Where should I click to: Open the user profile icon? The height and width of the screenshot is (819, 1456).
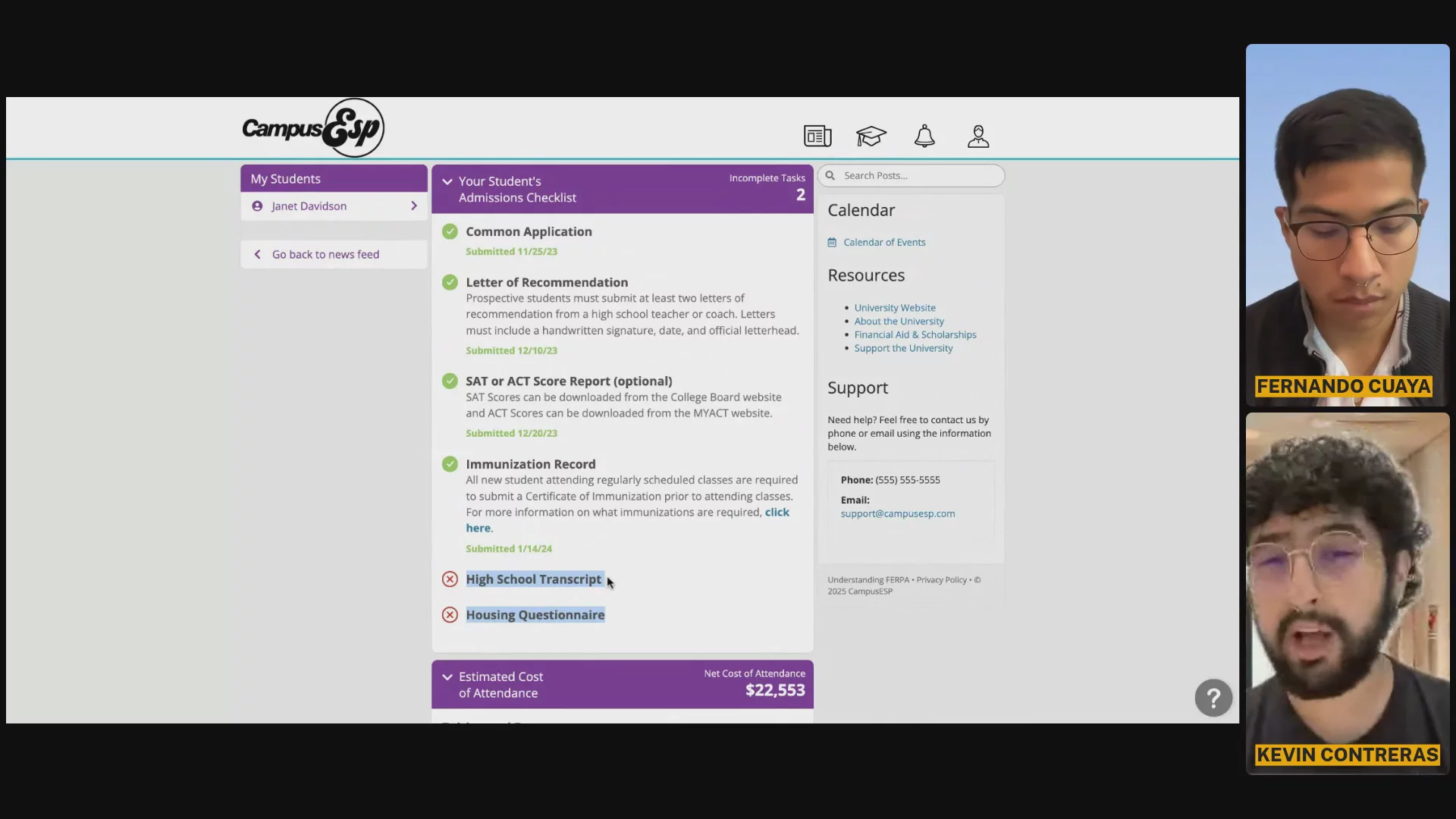click(978, 136)
